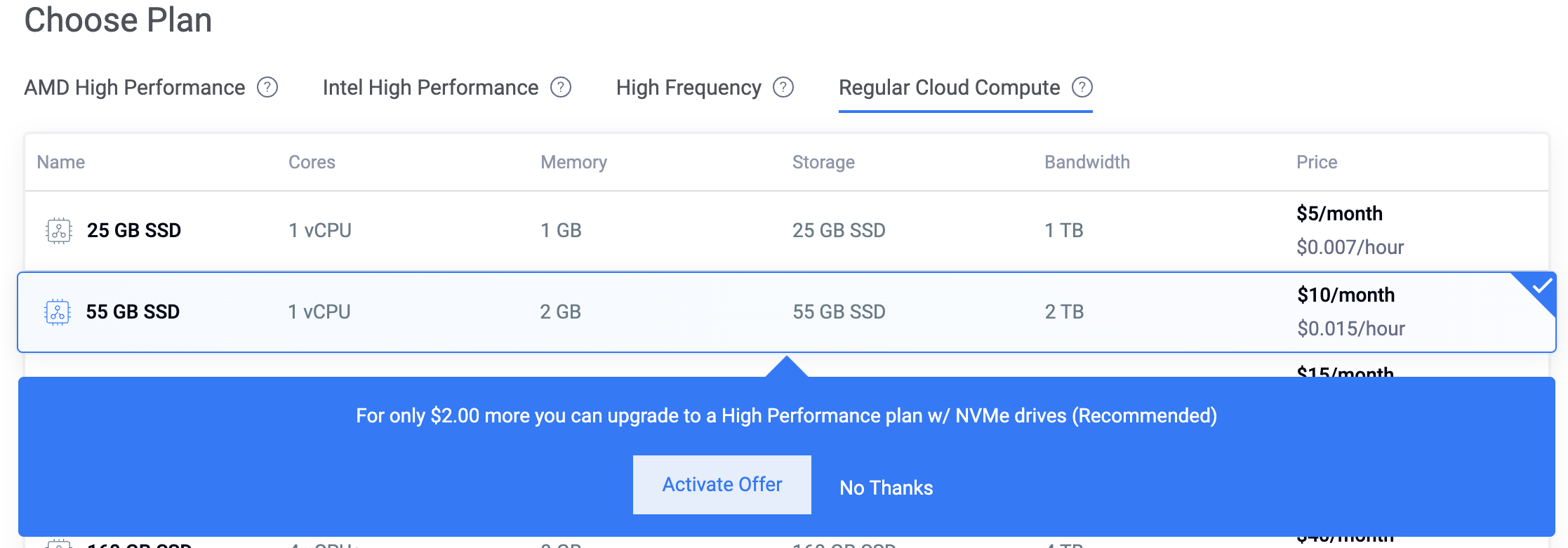Click the High Frequency help question mark
This screenshot has height=548, width=1568.
[783, 87]
